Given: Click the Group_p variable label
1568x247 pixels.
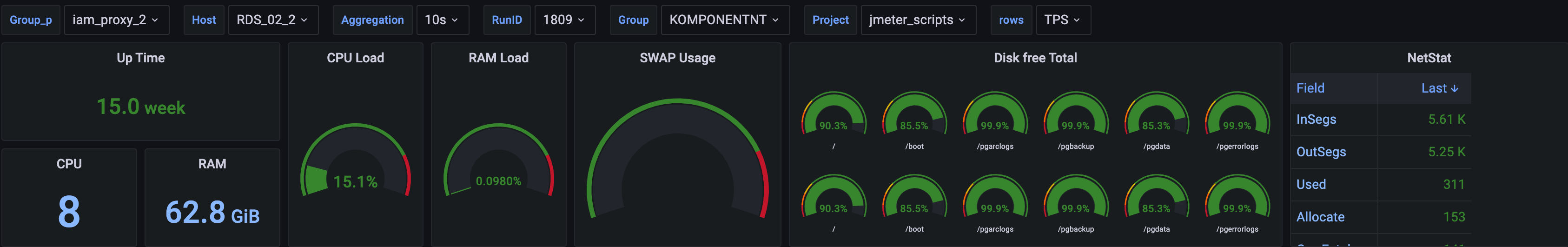Looking at the screenshot, I should click(31, 20).
